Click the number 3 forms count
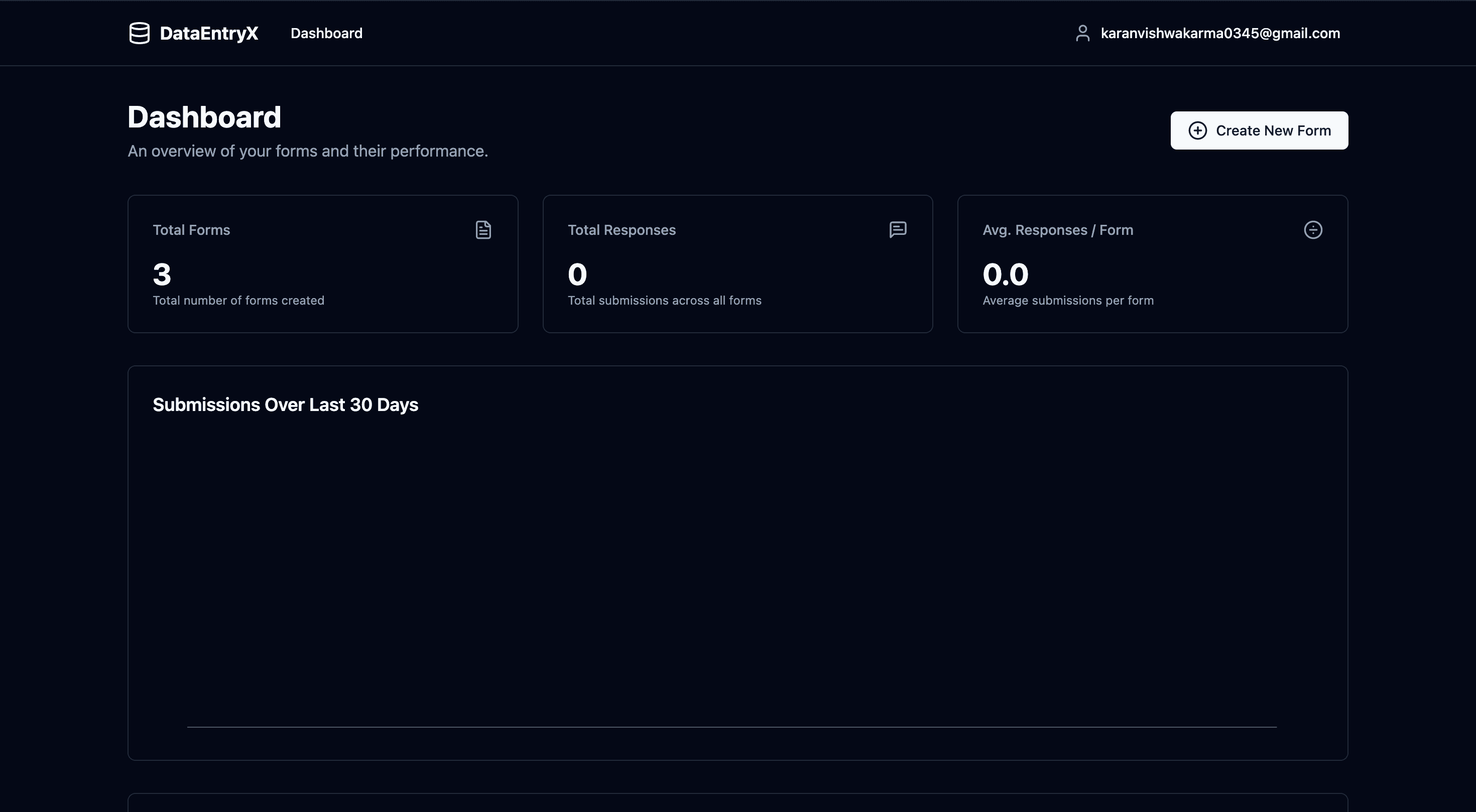This screenshot has height=812, width=1476. coord(162,275)
